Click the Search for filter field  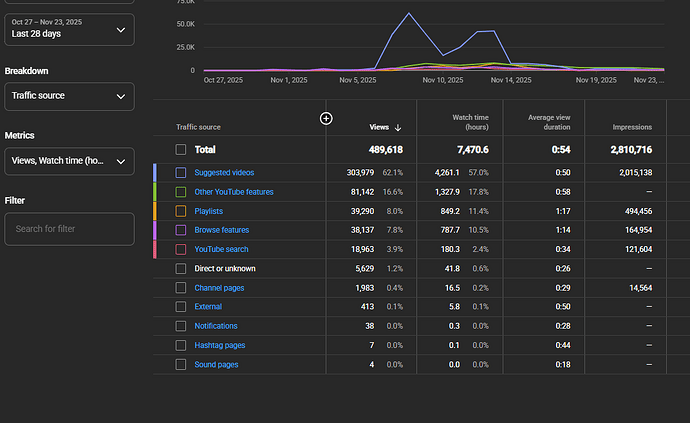click(68, 229)
